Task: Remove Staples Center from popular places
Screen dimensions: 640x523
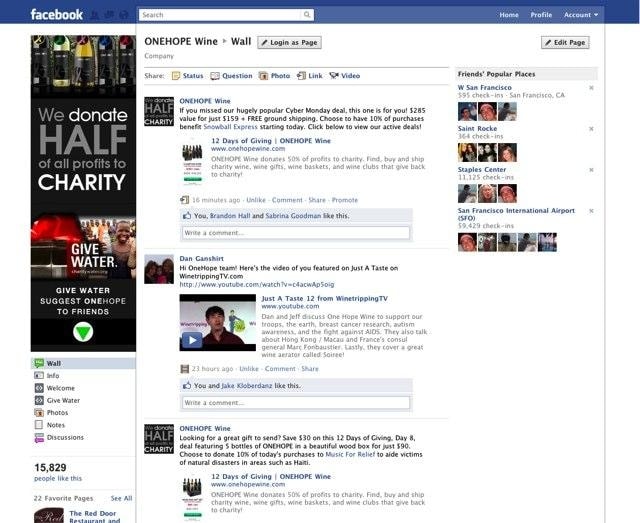Action: [x=591, y=170]
